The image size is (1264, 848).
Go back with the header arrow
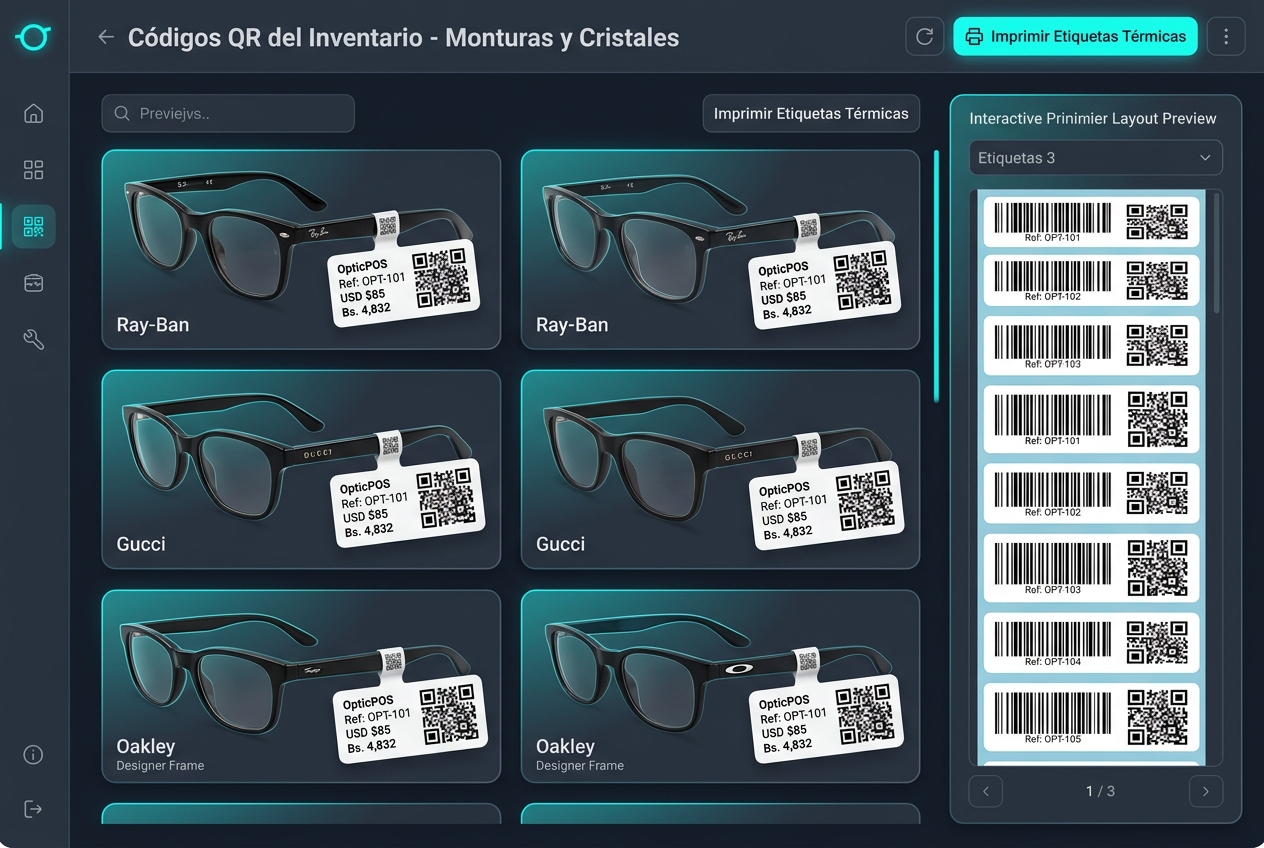pos(106,37)
